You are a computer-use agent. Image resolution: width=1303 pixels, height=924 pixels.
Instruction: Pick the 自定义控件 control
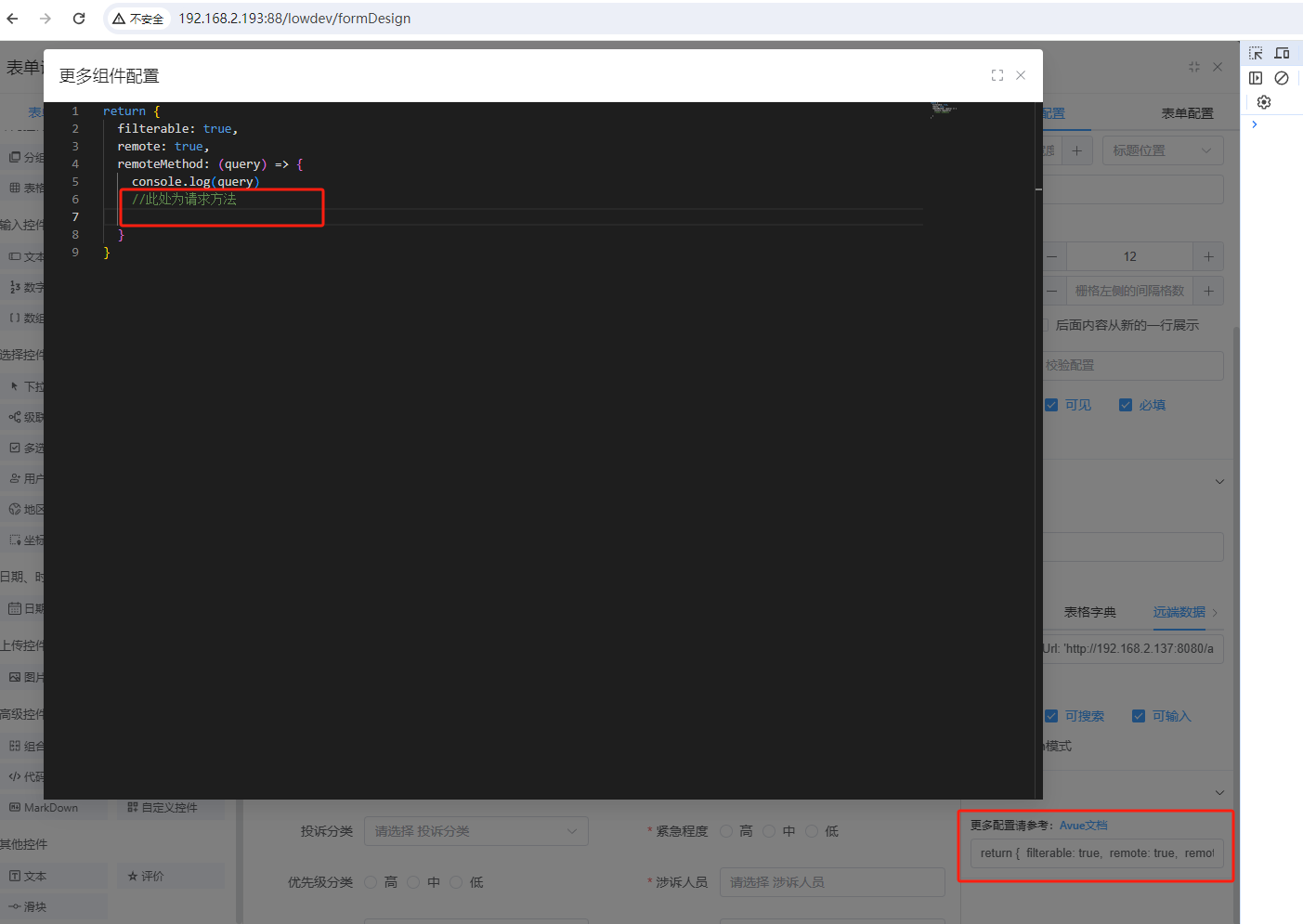[x=171, y=808]
